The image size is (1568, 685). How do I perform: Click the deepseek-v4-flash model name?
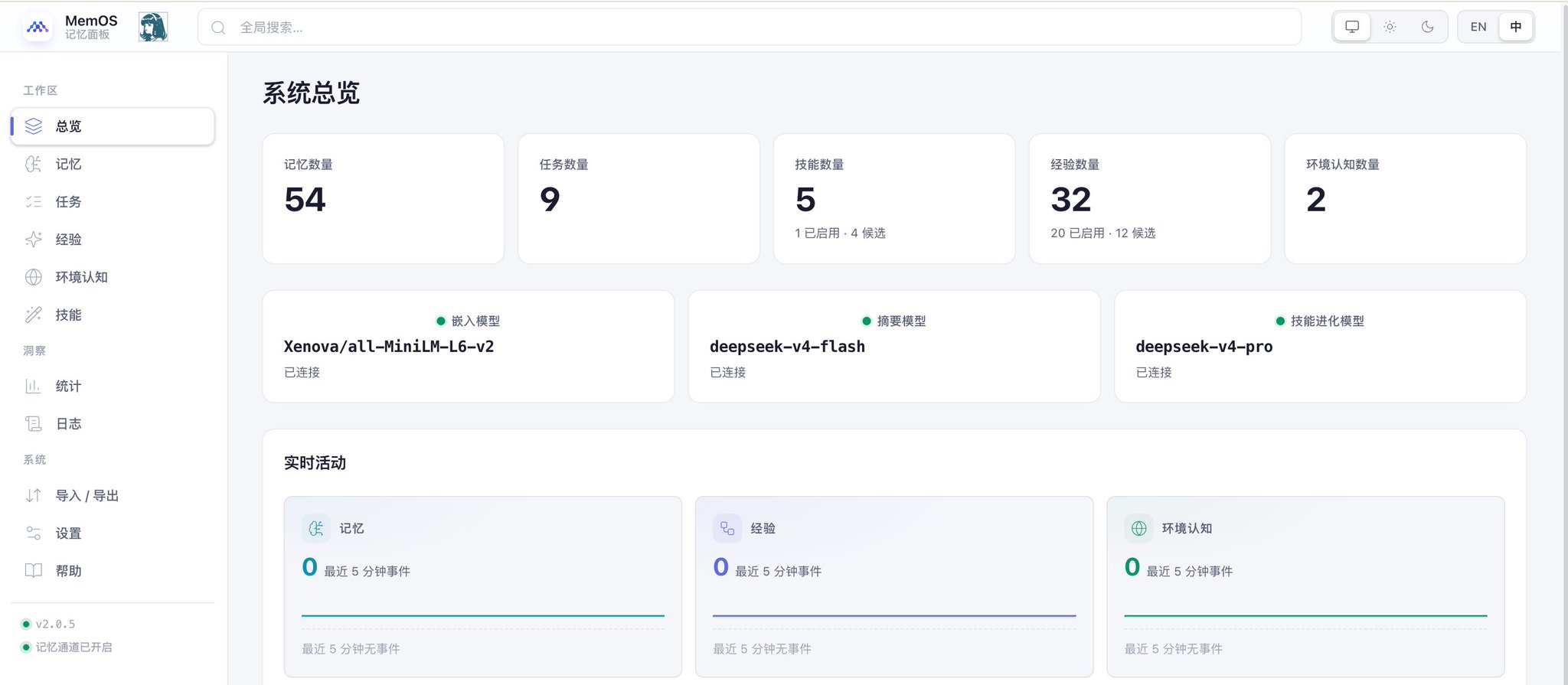787,346
